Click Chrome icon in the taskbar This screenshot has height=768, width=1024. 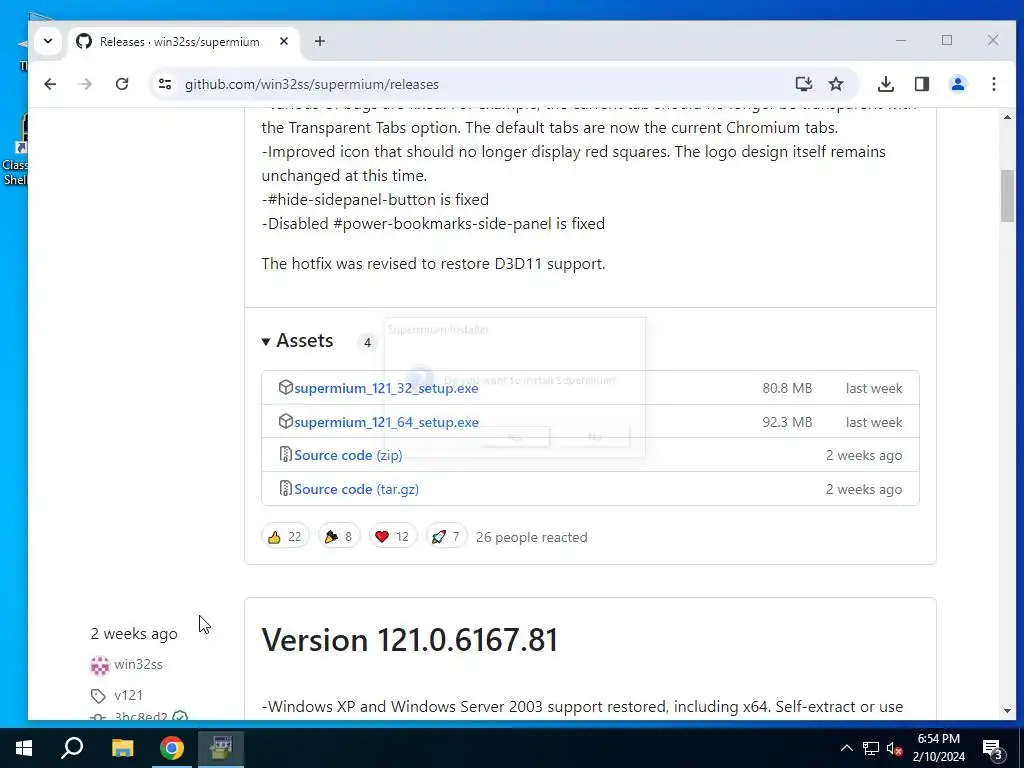(171, 748)
